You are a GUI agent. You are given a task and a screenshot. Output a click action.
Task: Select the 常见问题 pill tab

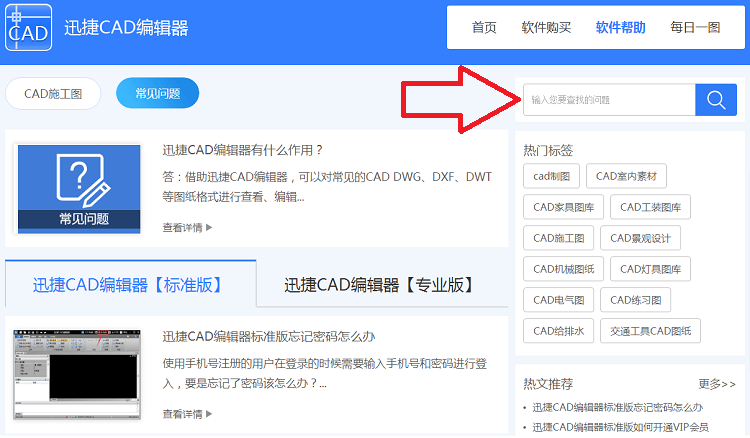coord(157,93)
